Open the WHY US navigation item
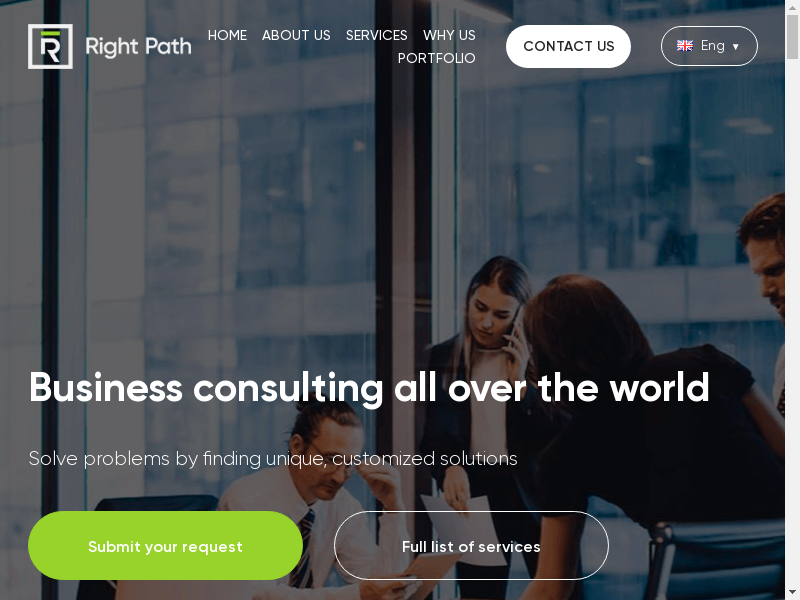 [449, 35]
